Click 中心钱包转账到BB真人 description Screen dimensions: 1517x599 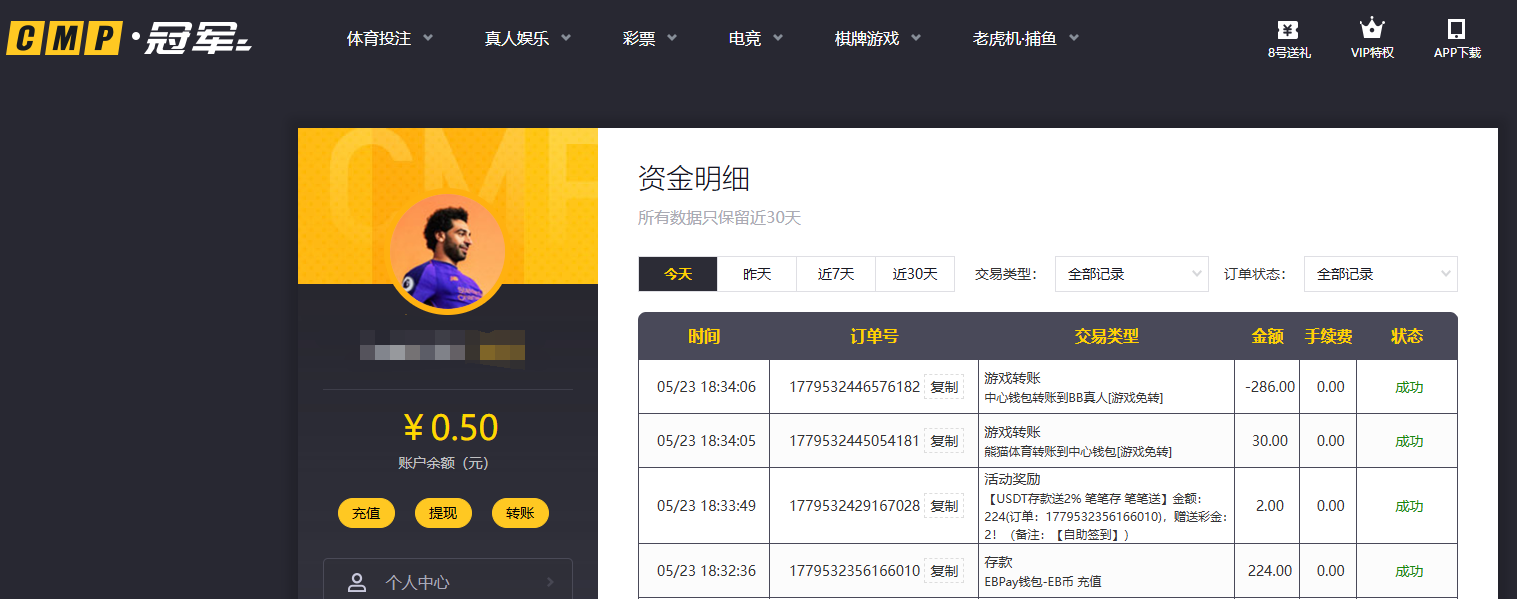tap(1073, 397)
